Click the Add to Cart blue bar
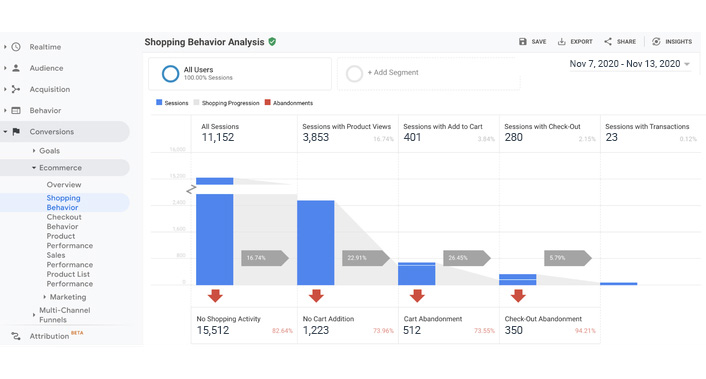 416,274
